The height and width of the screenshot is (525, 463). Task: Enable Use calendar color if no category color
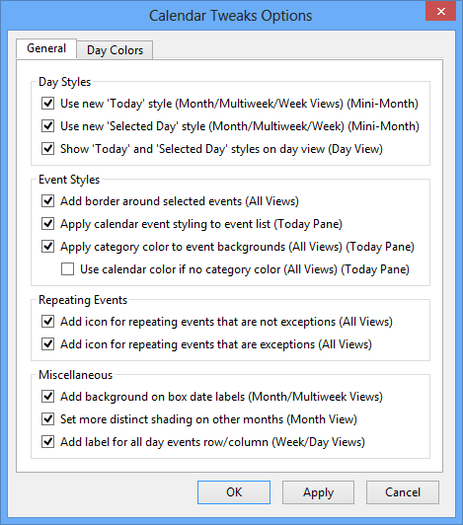pos(68,269)
